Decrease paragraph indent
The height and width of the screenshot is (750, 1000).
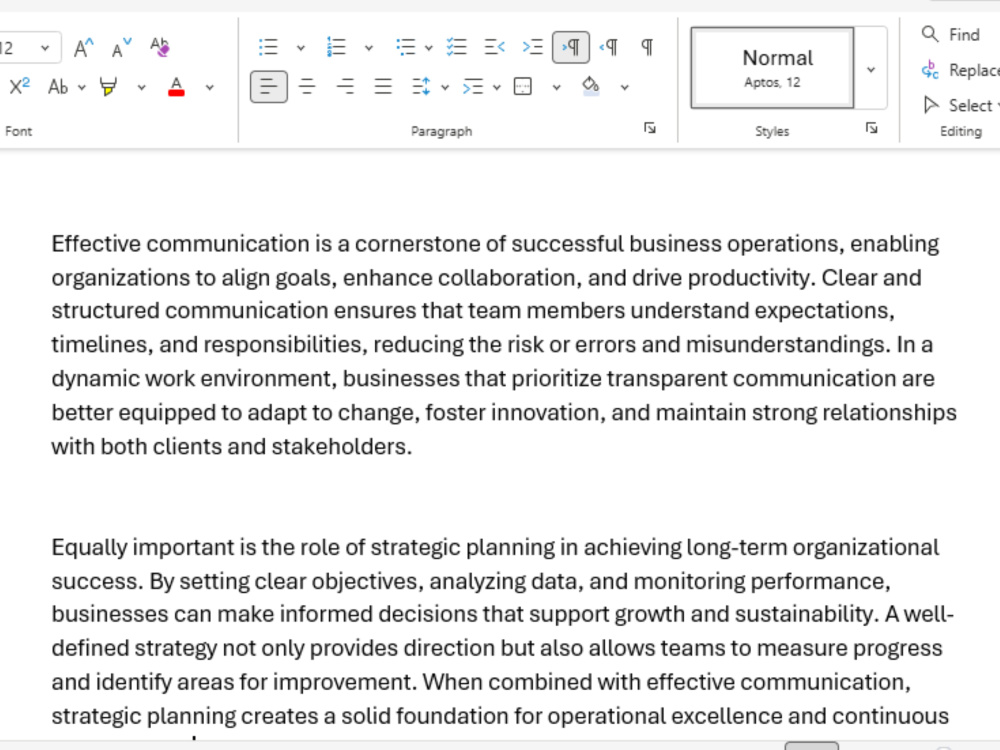tap(494, 47)
